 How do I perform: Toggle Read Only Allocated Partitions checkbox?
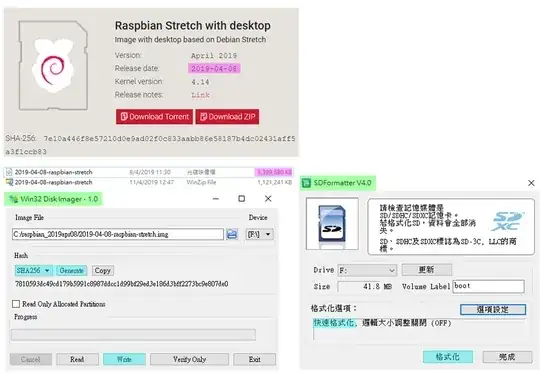click(x=16, y=304)
